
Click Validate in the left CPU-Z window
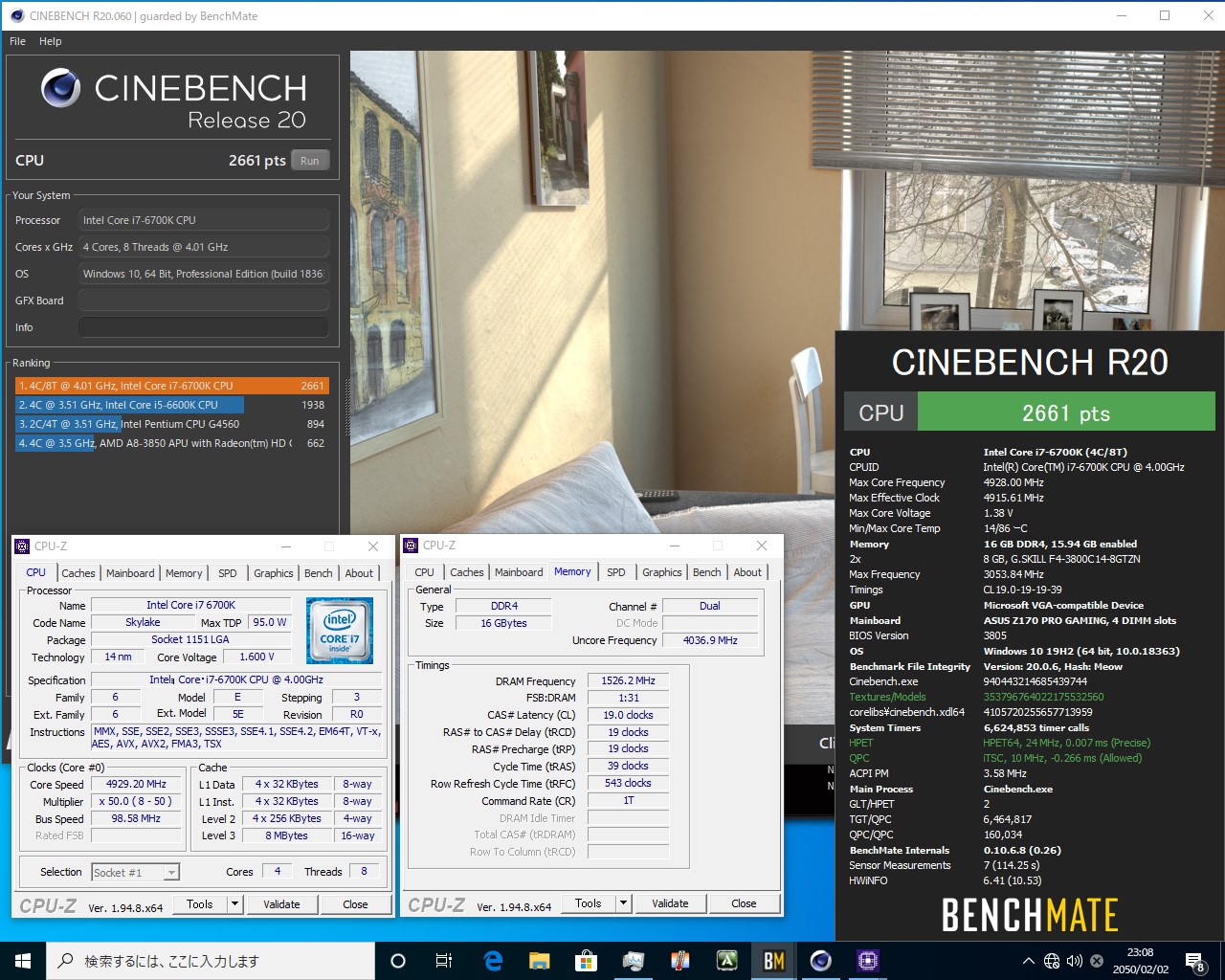point(281,903)
